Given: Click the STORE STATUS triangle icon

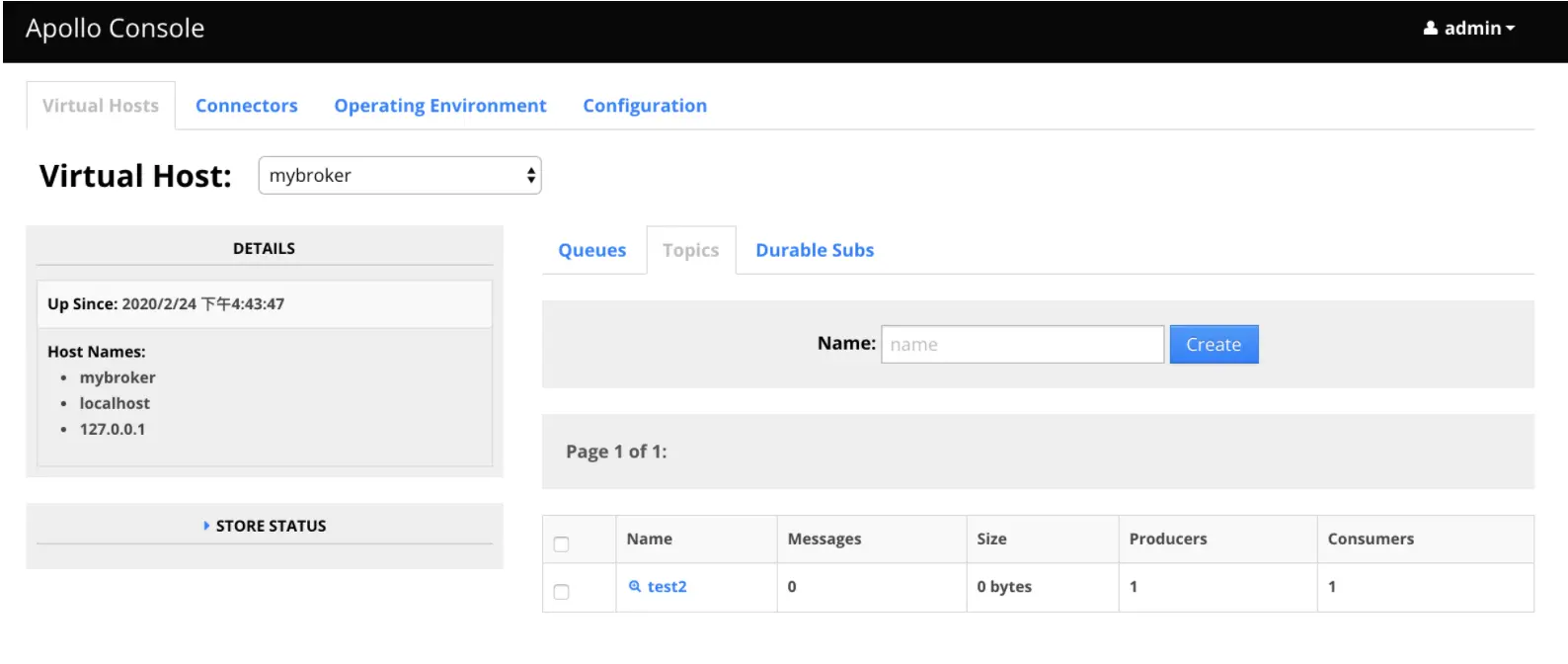Looking at the screenshot, I should pyautogui.click(x=206, y=526).
